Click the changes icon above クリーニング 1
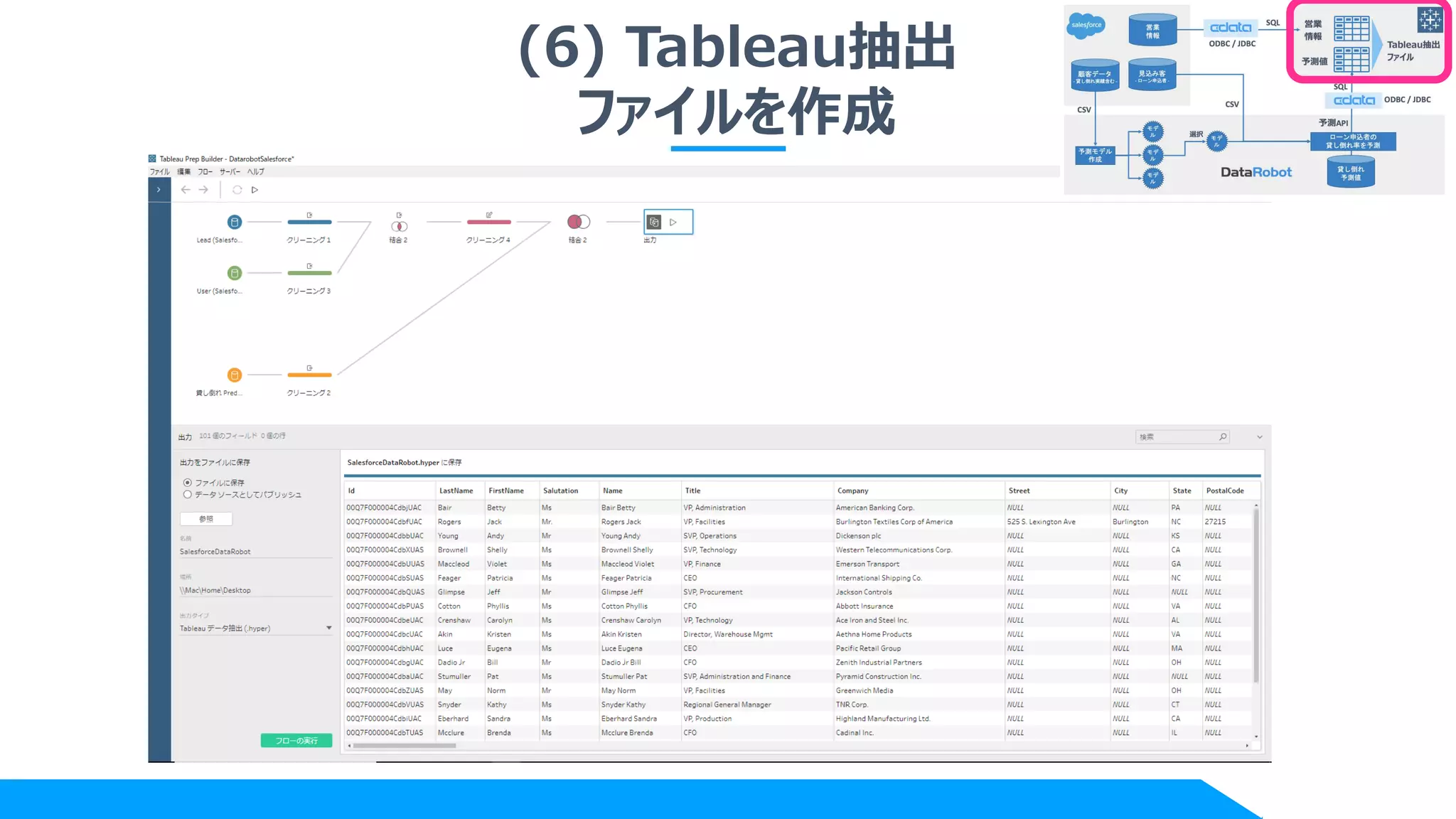The image size is (1456, 819). point(309,215)
